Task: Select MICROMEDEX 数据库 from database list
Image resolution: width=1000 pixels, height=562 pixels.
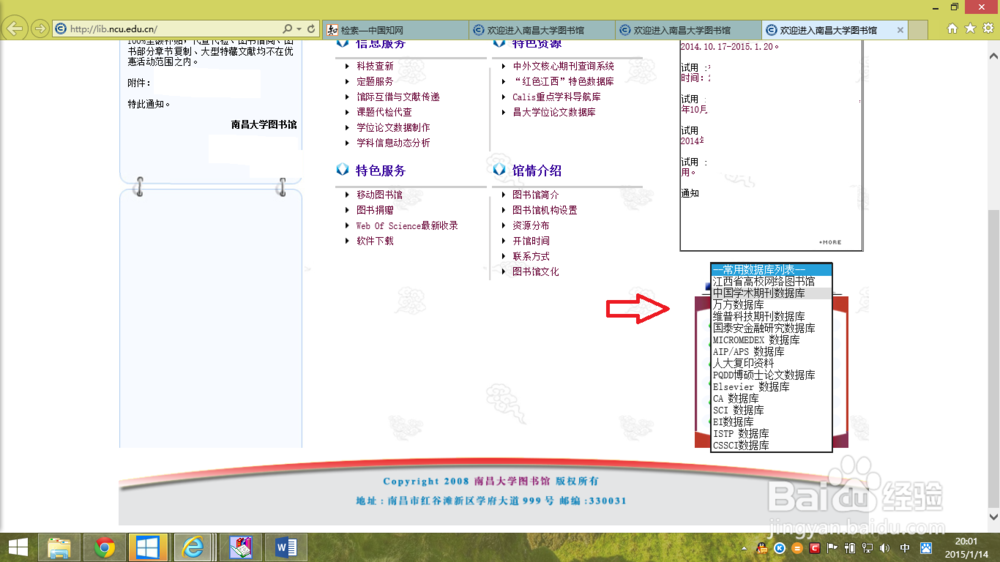Action: pyautogui.click(x=771, y=340)
